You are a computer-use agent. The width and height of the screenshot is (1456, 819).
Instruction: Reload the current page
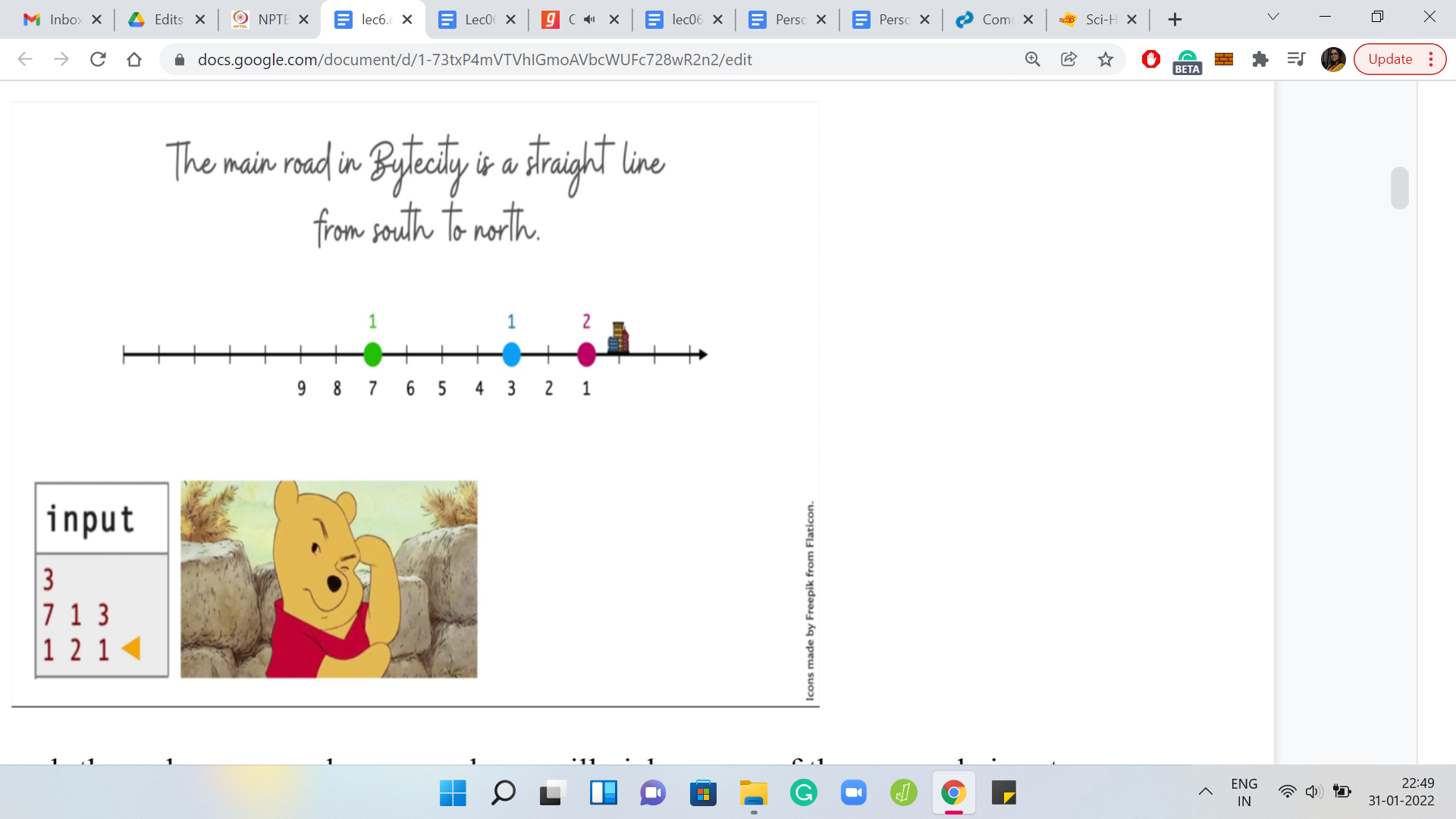98,59
